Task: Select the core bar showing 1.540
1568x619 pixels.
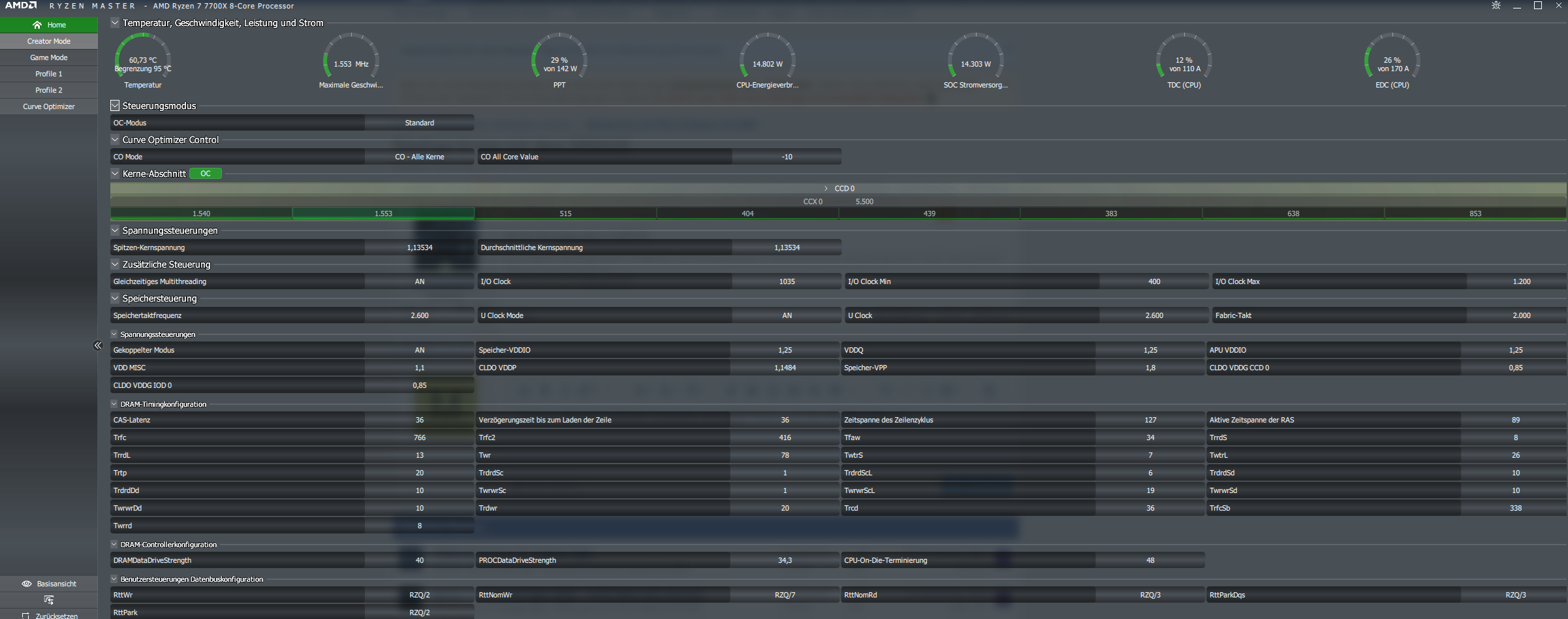Action: [201, 214]
